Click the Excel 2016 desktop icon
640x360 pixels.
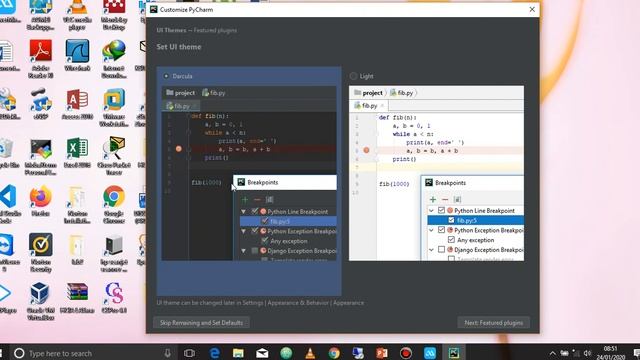pyautogui.click(x=77, y=153)
